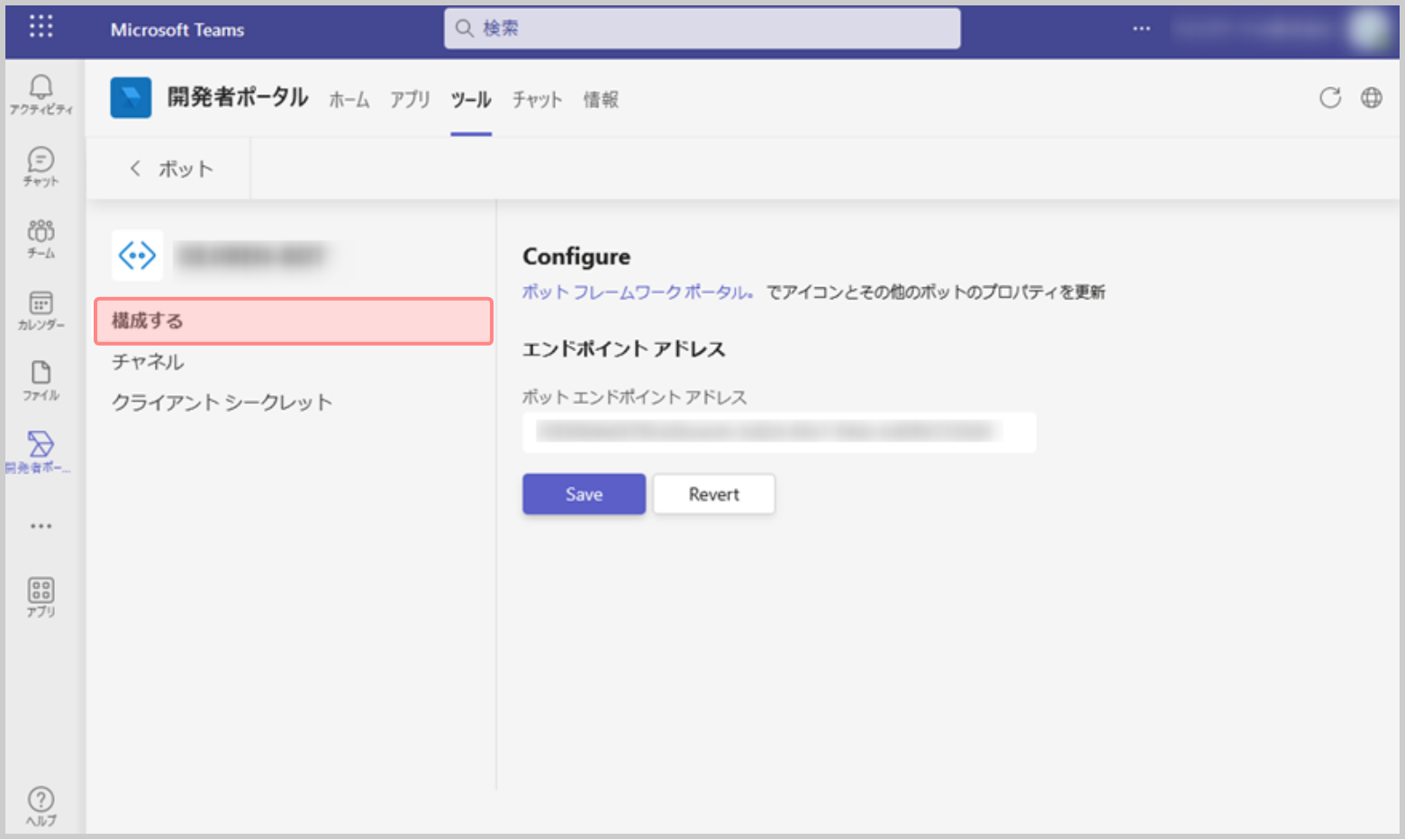
Task: Open the ボット フレームワーク ポータル link
Action: [636, 293]
